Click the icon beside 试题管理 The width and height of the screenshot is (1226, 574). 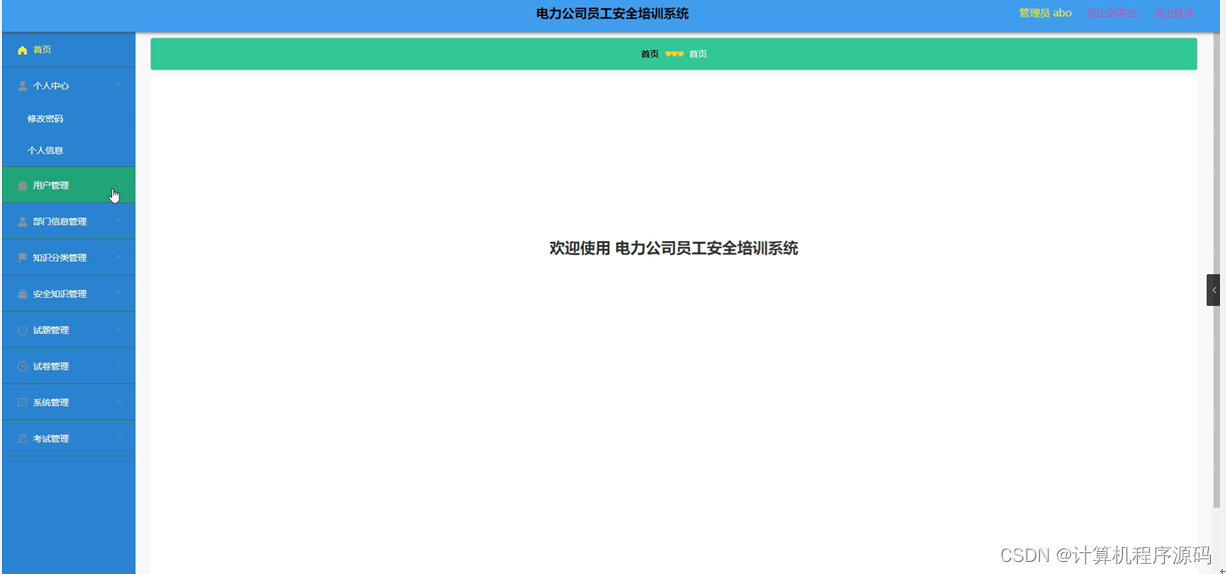(x=22, y=330)
